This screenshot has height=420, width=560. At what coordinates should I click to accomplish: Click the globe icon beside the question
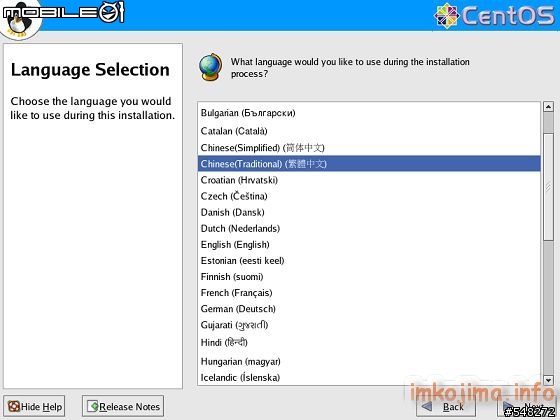point(210,67)
